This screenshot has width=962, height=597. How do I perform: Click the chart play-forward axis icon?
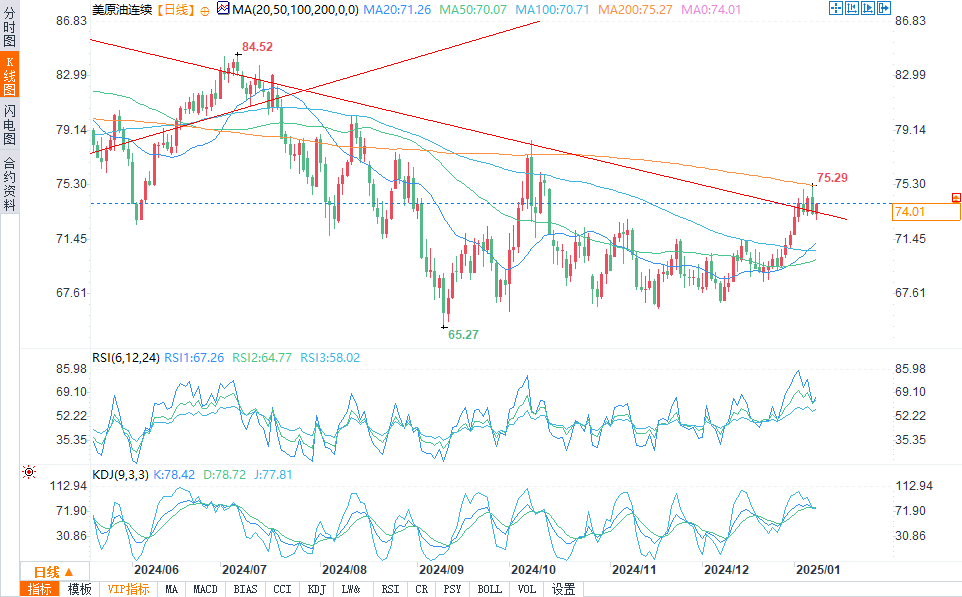click(868, 8)
